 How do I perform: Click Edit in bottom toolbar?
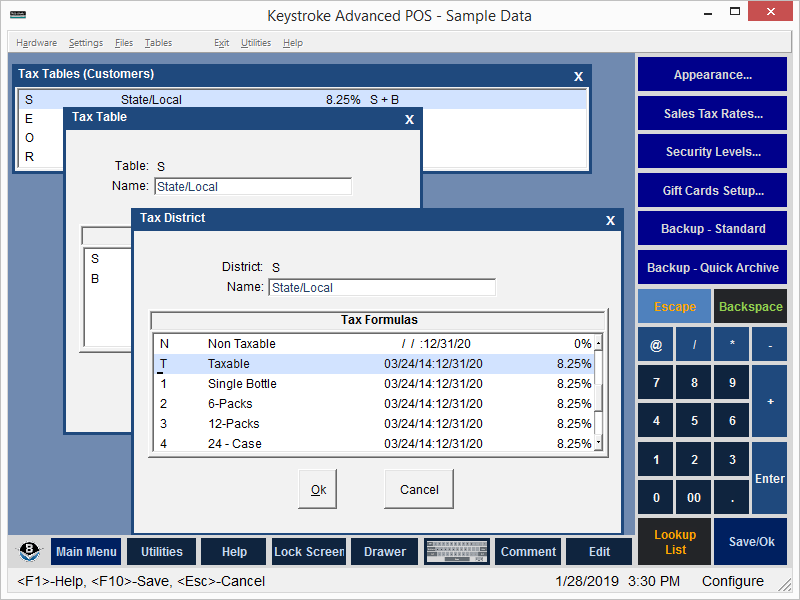click(599, 552)
